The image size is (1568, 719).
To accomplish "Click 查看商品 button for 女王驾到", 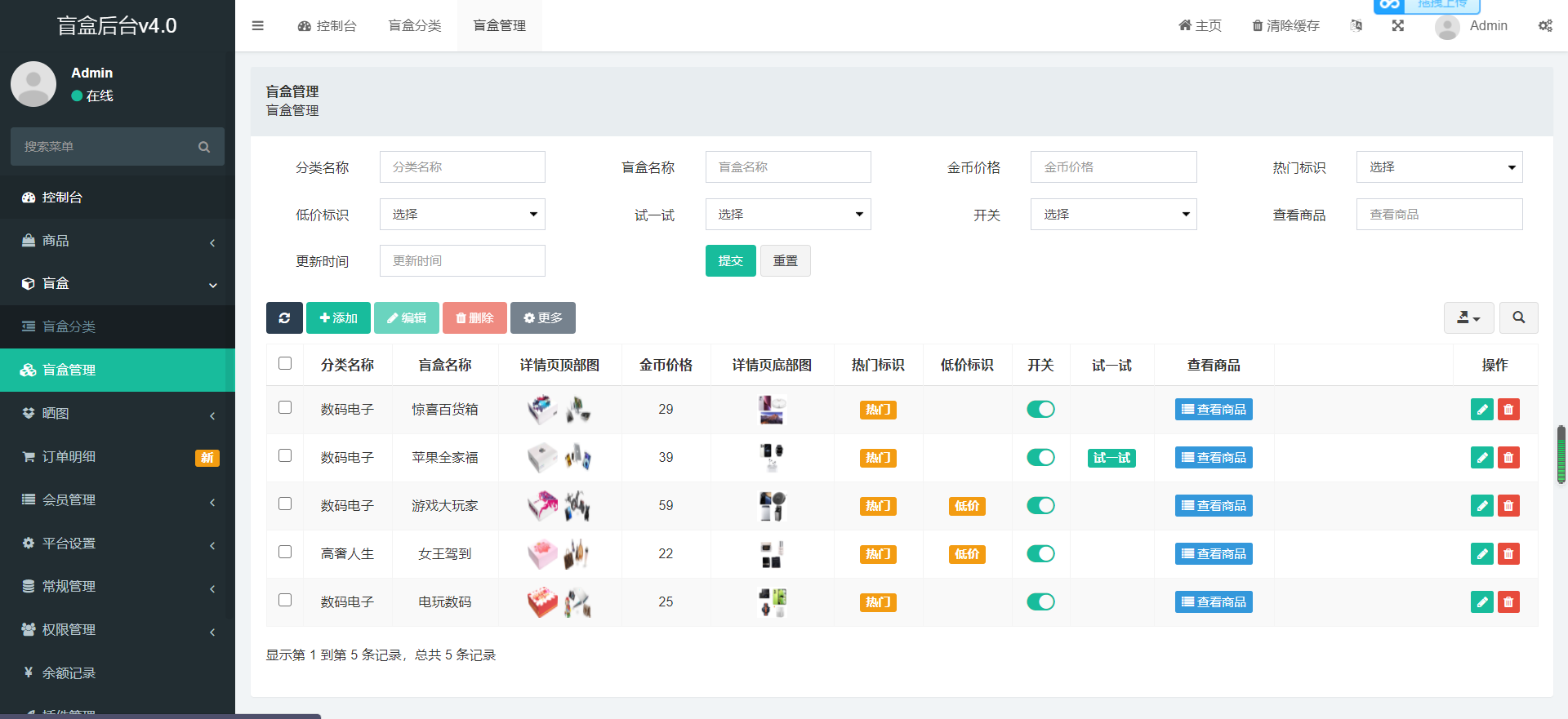I will [1214, 554].
